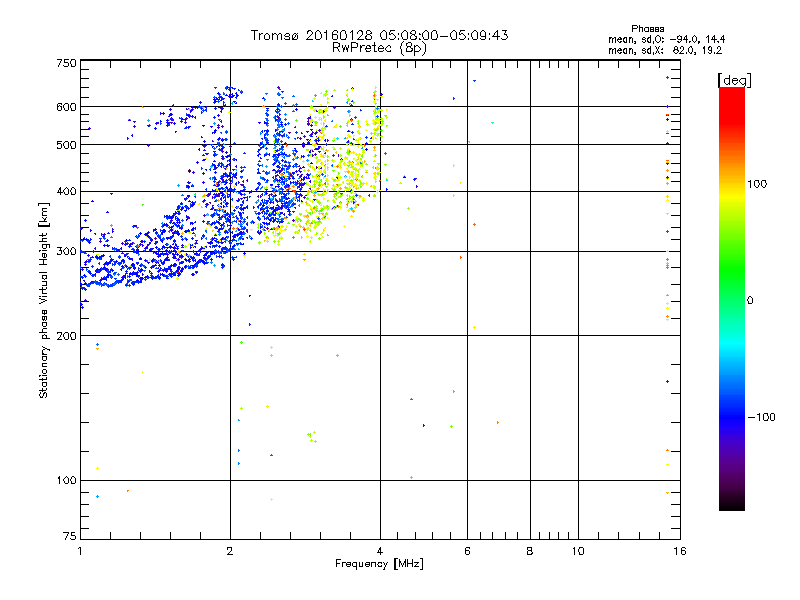The height and width of the screenshot is (600, 800).
Task: Click the x-axis label "4"
Action: 380,551
